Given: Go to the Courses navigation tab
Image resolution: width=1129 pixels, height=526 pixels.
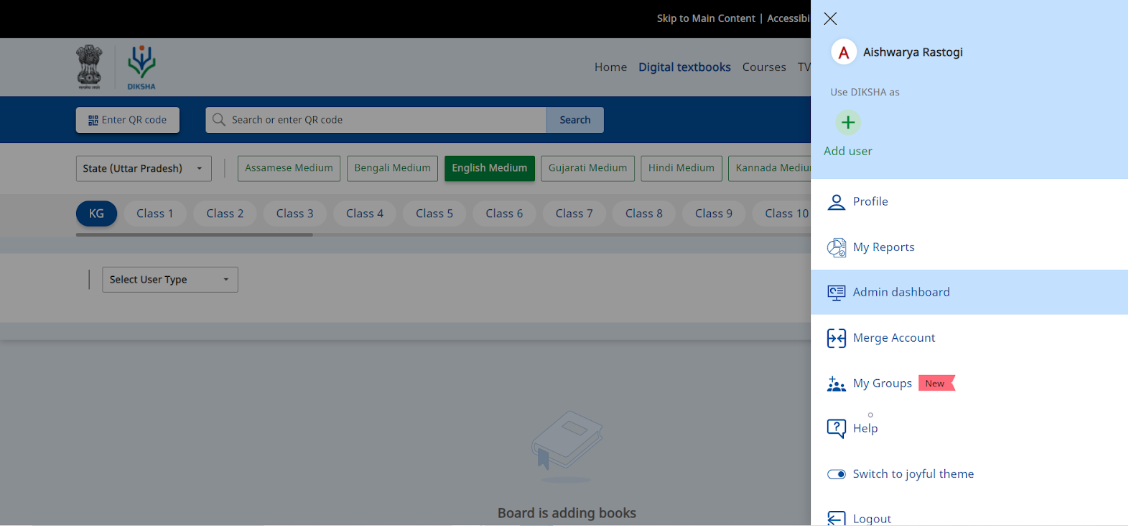Looking at the screenshot, I should coord(764,67).
